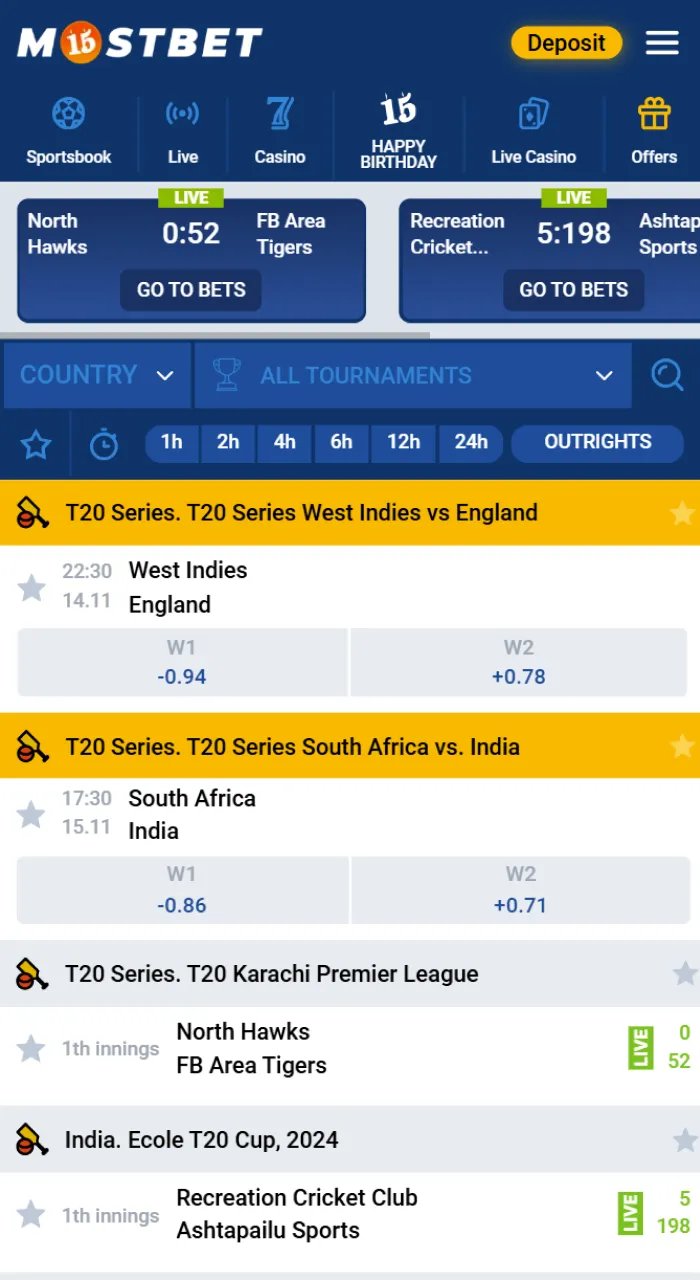Open the time filter stopwatch icon

point(104,443)
